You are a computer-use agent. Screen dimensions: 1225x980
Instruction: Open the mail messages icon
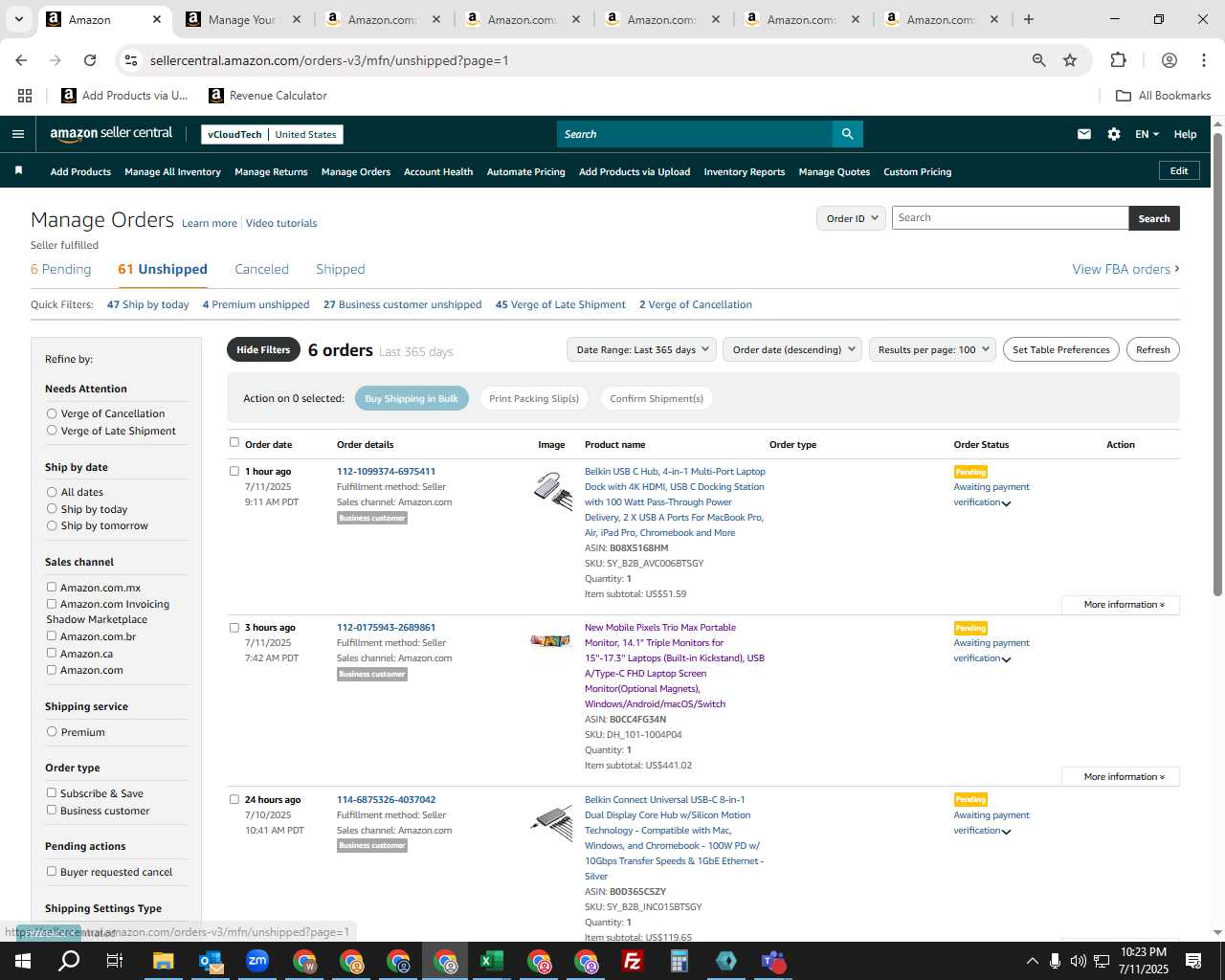point(1083,134)
